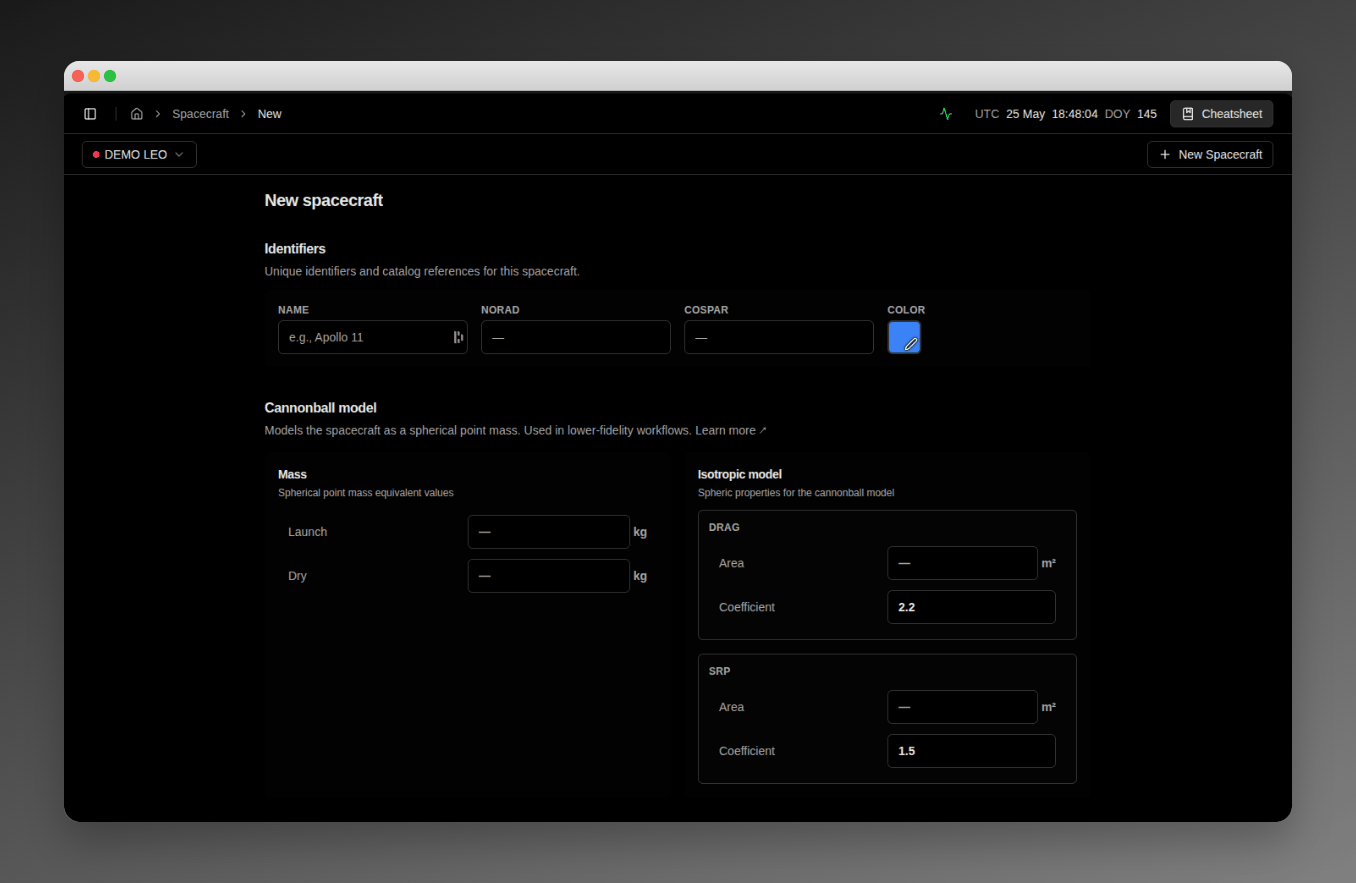Click the Dry mass input
Screen dimensions: 1356x883
coord(549,576)
